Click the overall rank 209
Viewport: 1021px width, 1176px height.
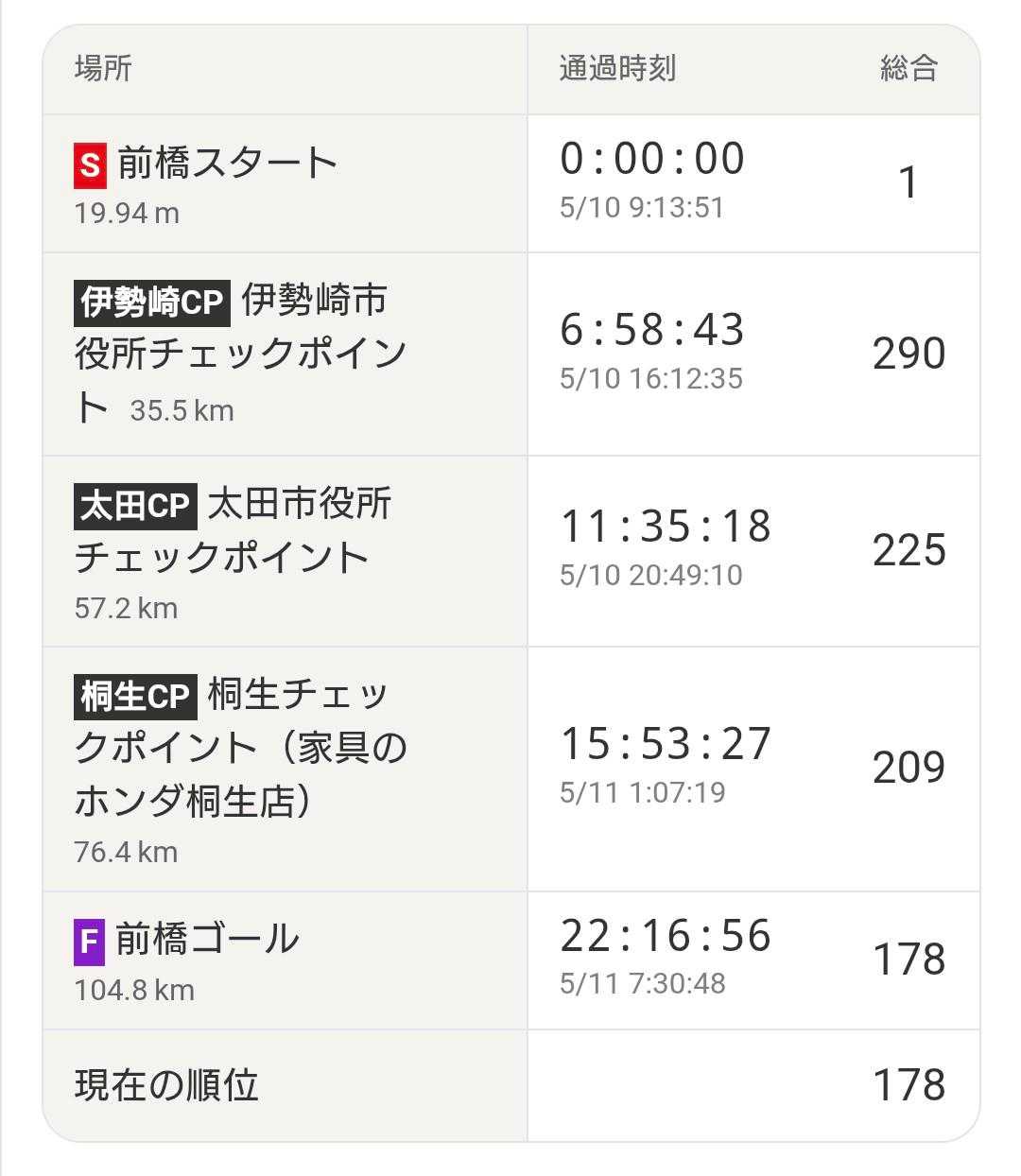(x=909, y=768)
